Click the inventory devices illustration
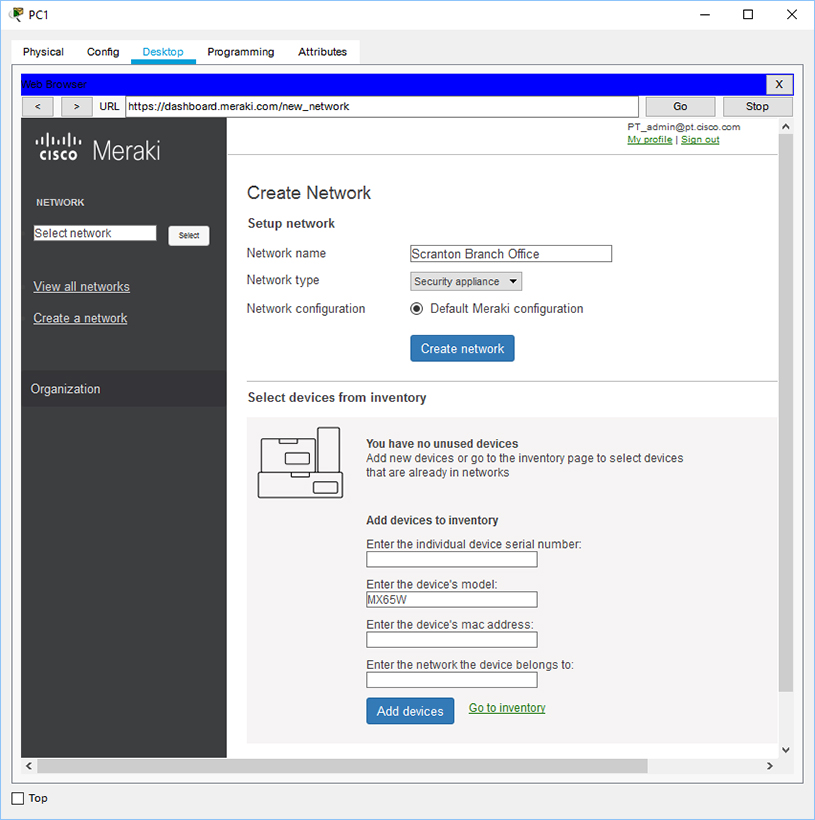The image size is (815, 820). (x=300, y=463)
